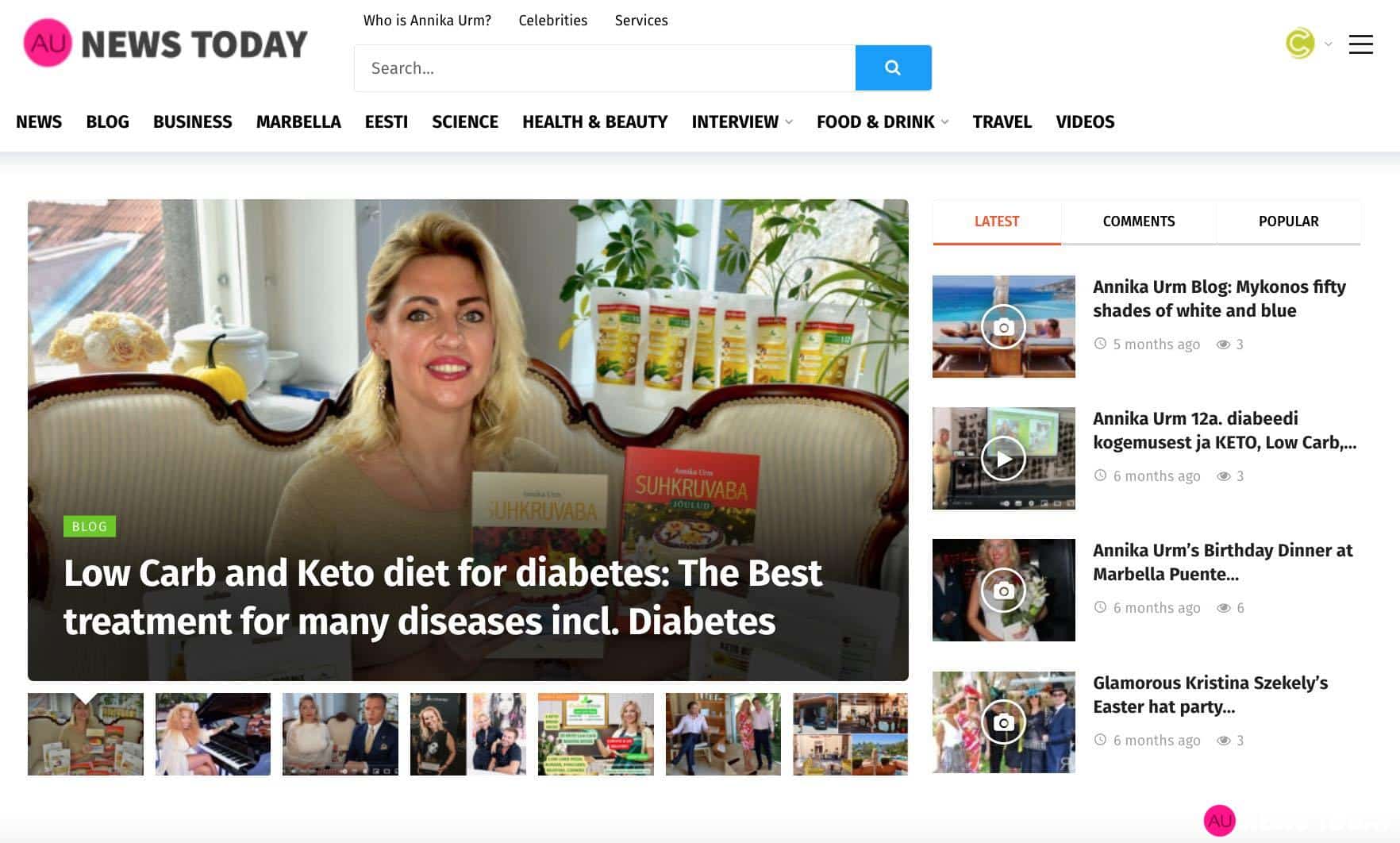Open the Low Carb and Keto headline
Screen dimensions: 1400x843
442,596
